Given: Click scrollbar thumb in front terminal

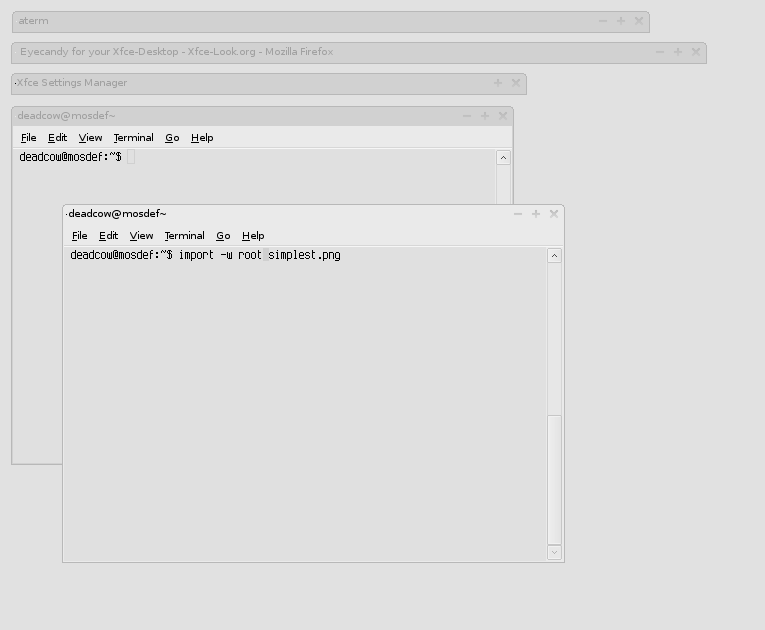Looking at the screenshot, I should 554,479.
